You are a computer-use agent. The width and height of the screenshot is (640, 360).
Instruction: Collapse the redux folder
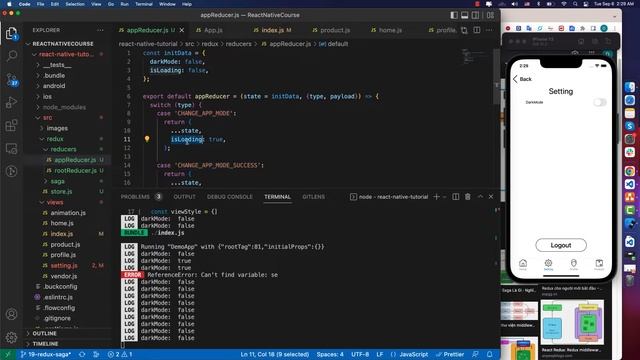(x=55, y=139)
